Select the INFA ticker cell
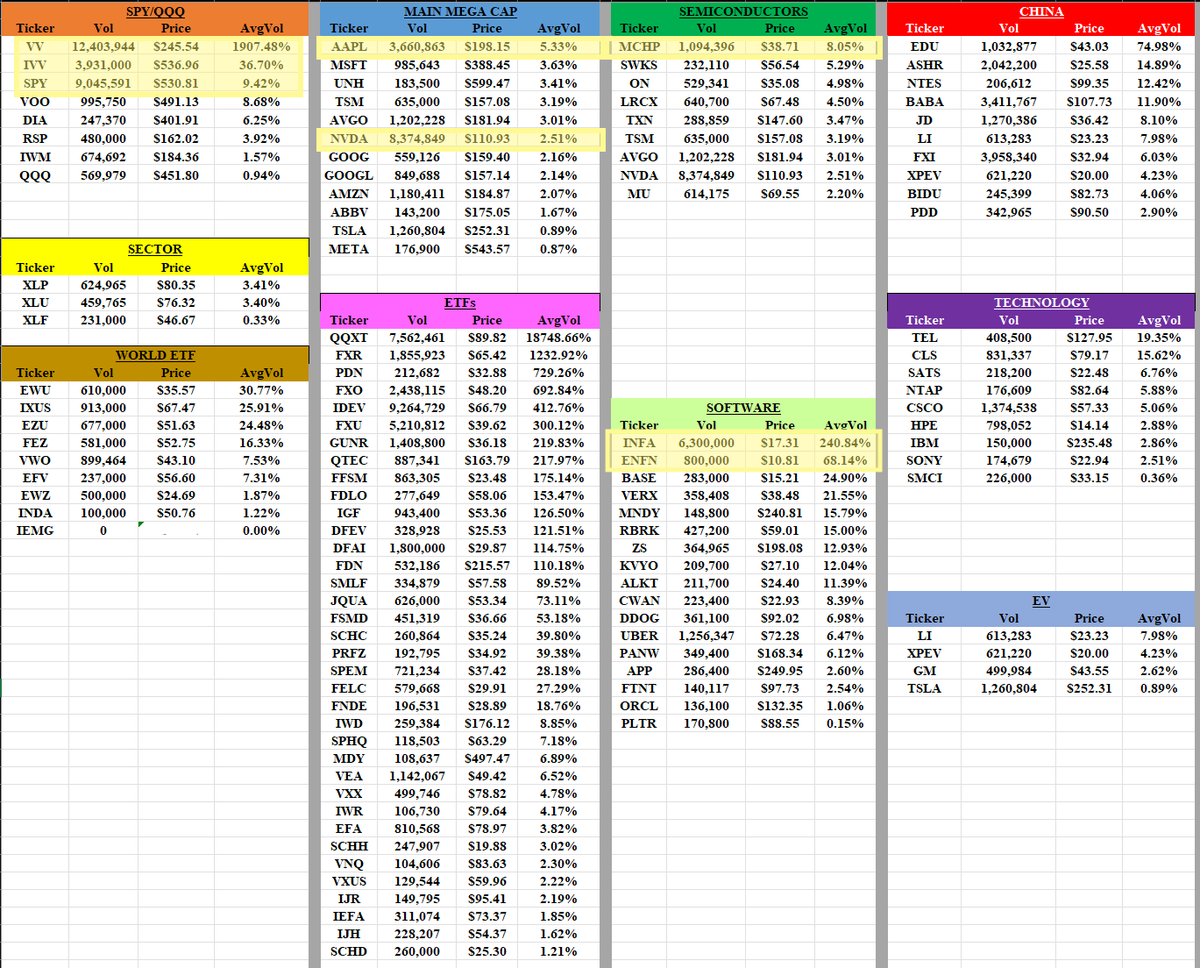 [x=639, y=443]
